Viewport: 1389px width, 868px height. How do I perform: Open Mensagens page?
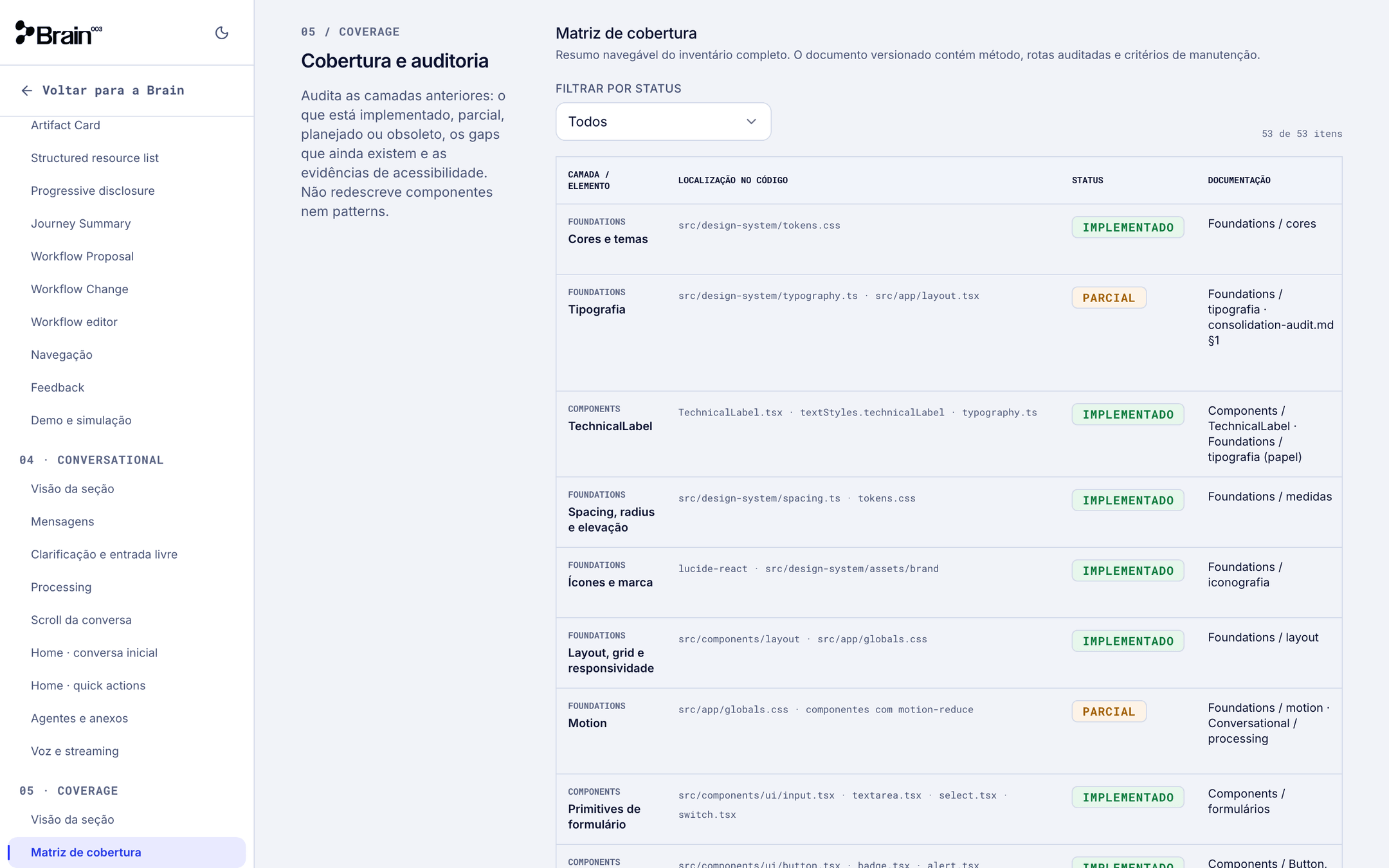62,522
